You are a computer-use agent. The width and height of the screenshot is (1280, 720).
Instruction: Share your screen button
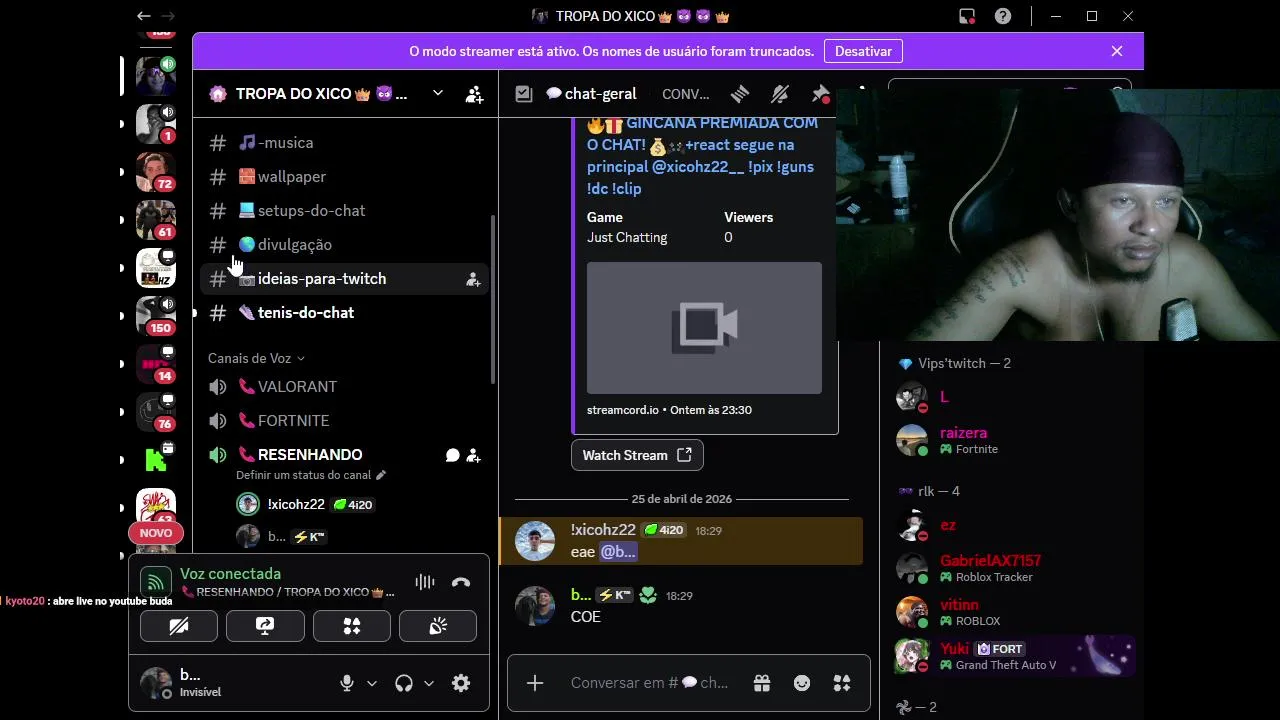point(265,626)
